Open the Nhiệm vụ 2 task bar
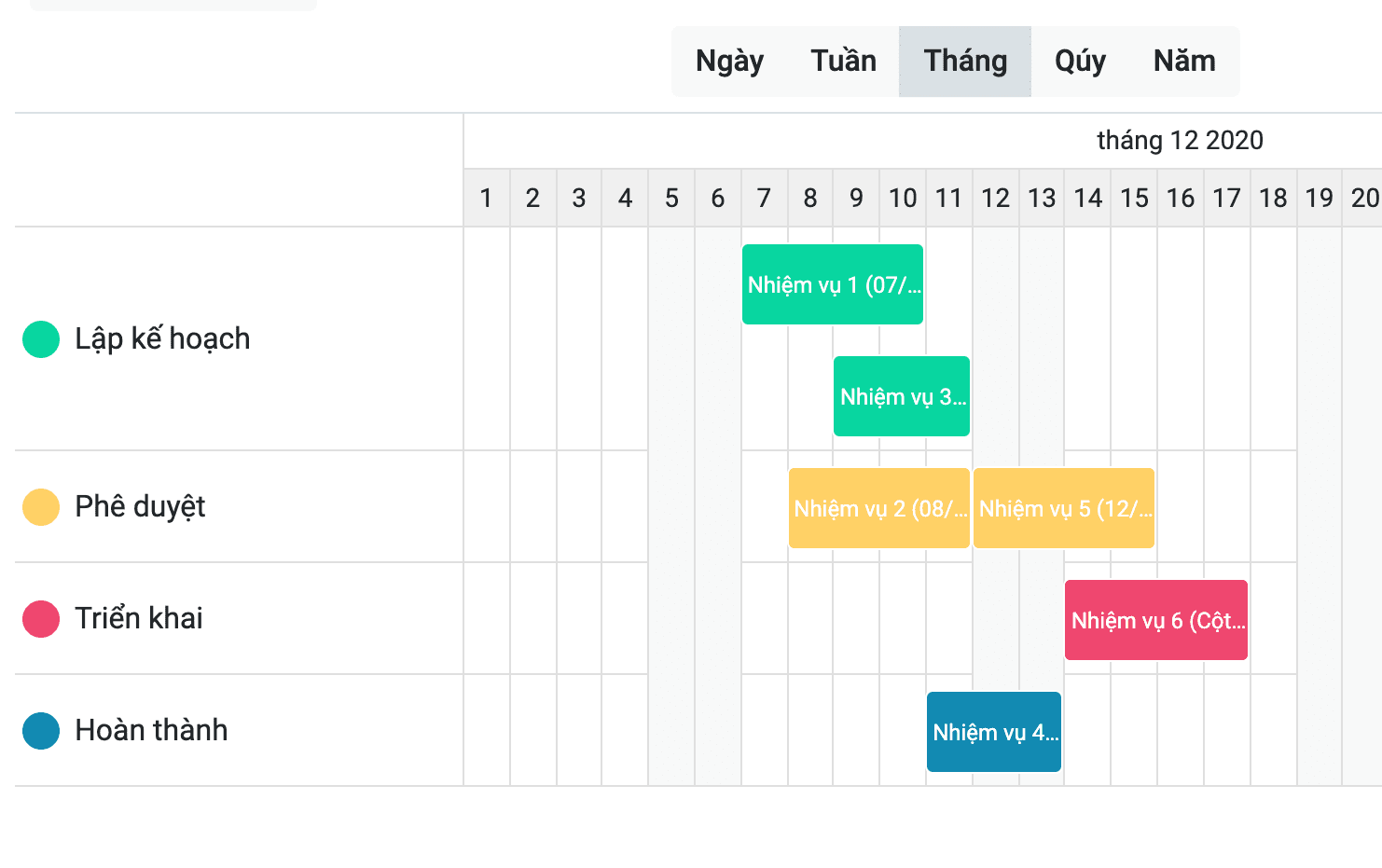Screen dimensions: 1382x868 (x=879, y=508)
